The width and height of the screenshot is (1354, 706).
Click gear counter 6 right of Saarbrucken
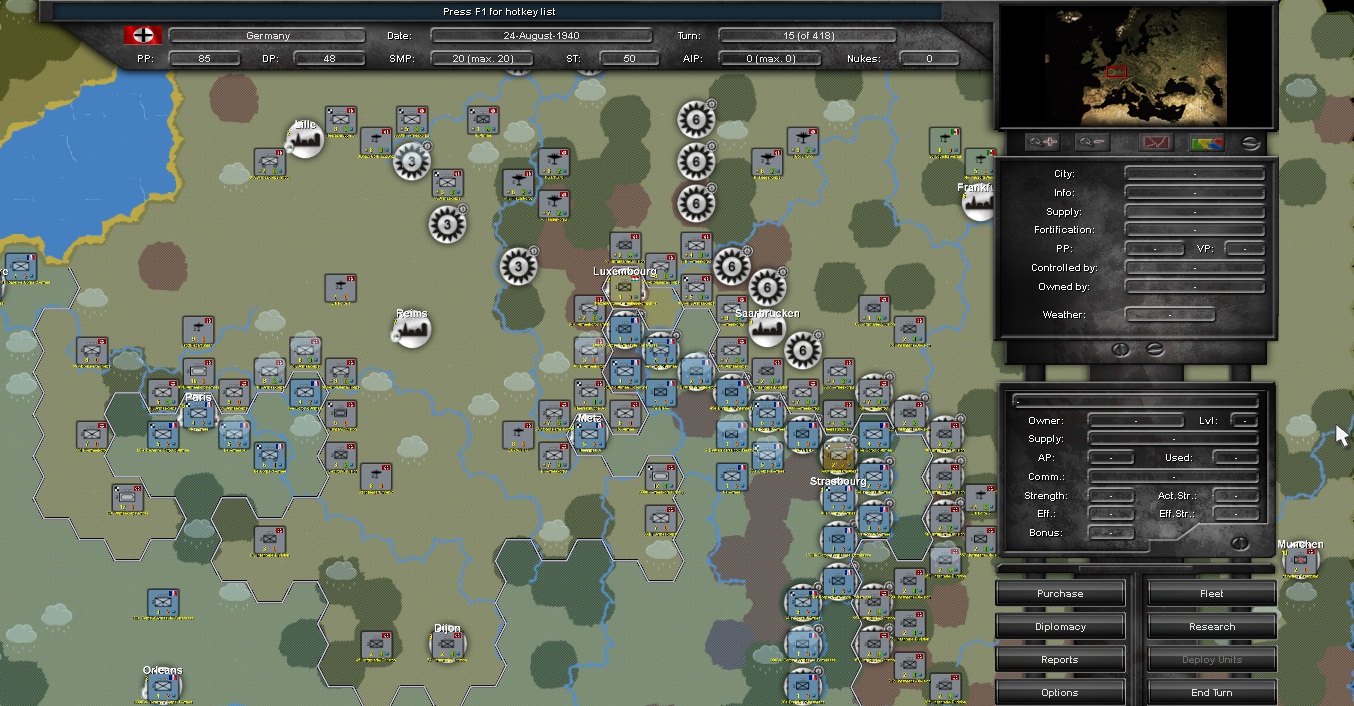pos(803,350)
